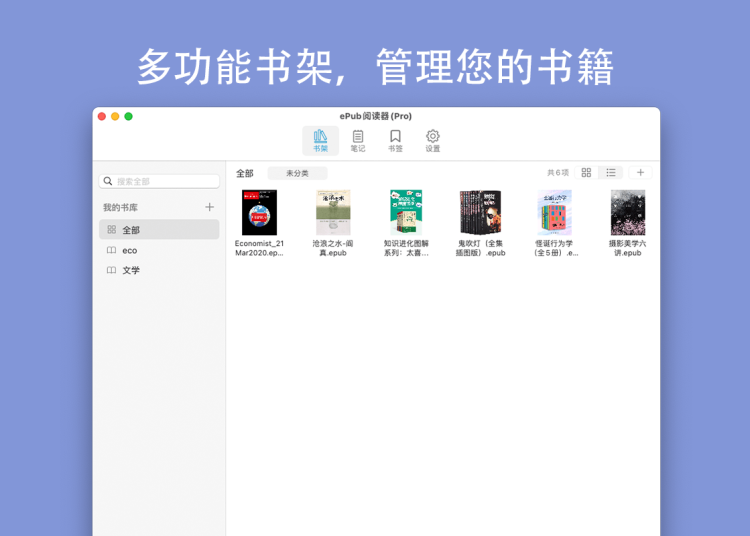Filter books by 未分类 tab
The image size is (750, 536).
297,173
